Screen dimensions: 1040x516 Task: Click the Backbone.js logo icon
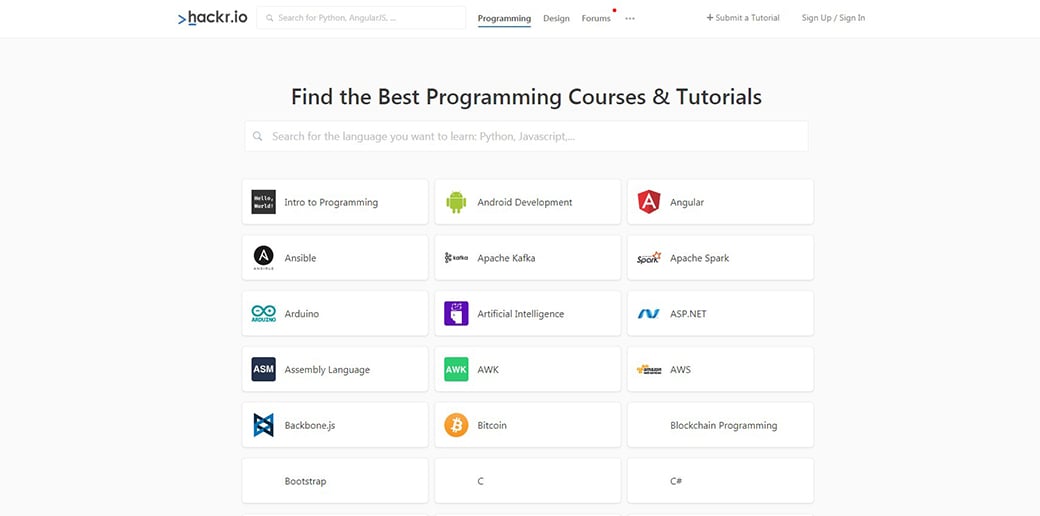pos(263,425)
